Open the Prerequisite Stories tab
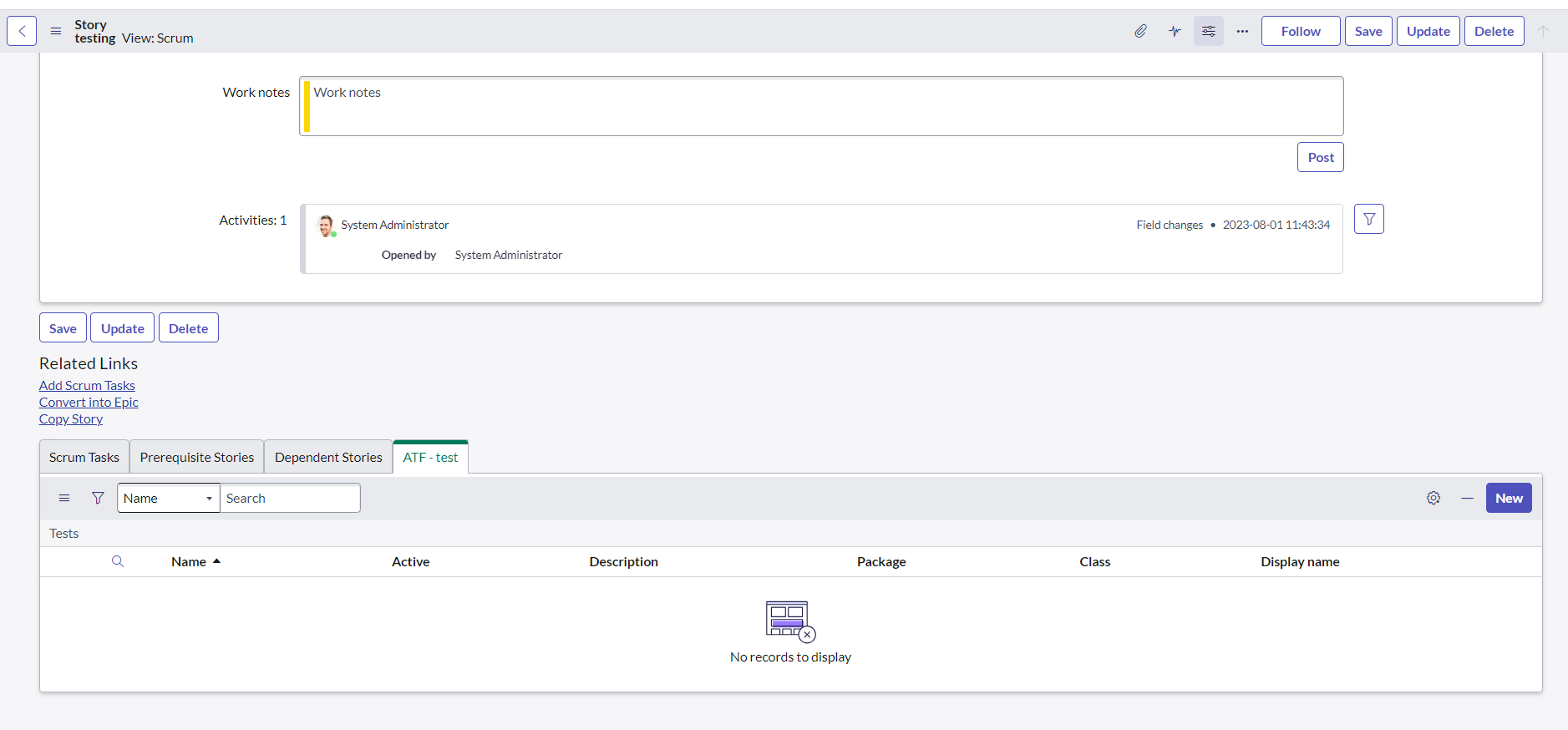The width and height of the screenshot is (1568, 730). click(x=197, y=457)
